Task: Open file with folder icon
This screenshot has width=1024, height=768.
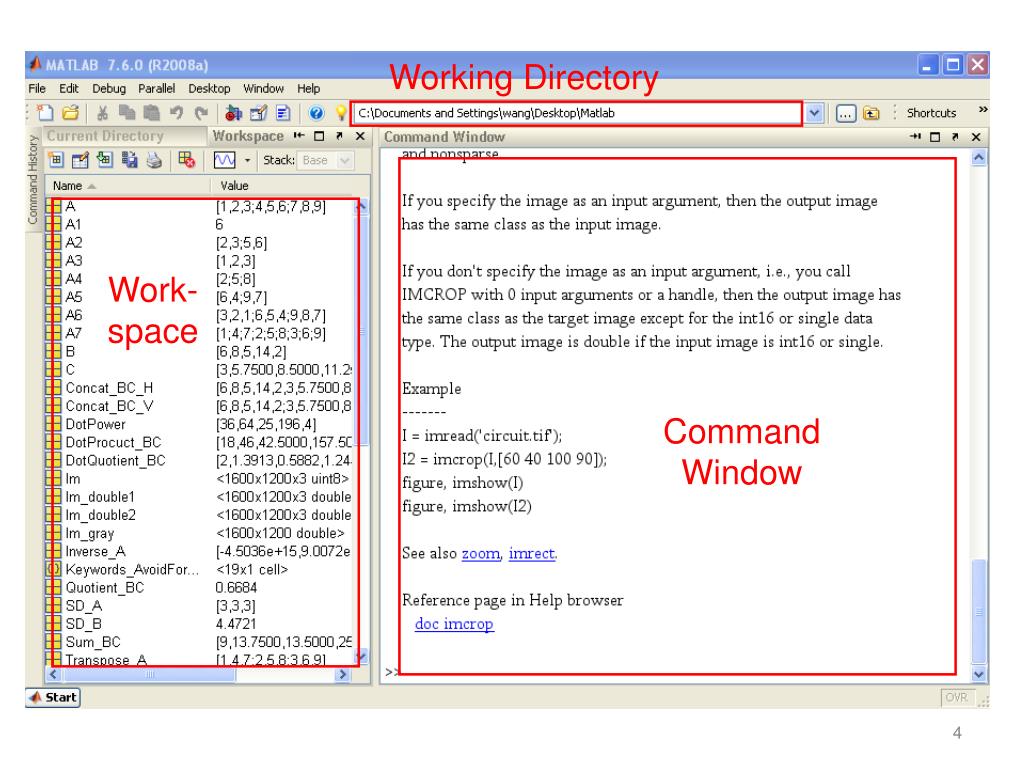Action: coord(70,113)
